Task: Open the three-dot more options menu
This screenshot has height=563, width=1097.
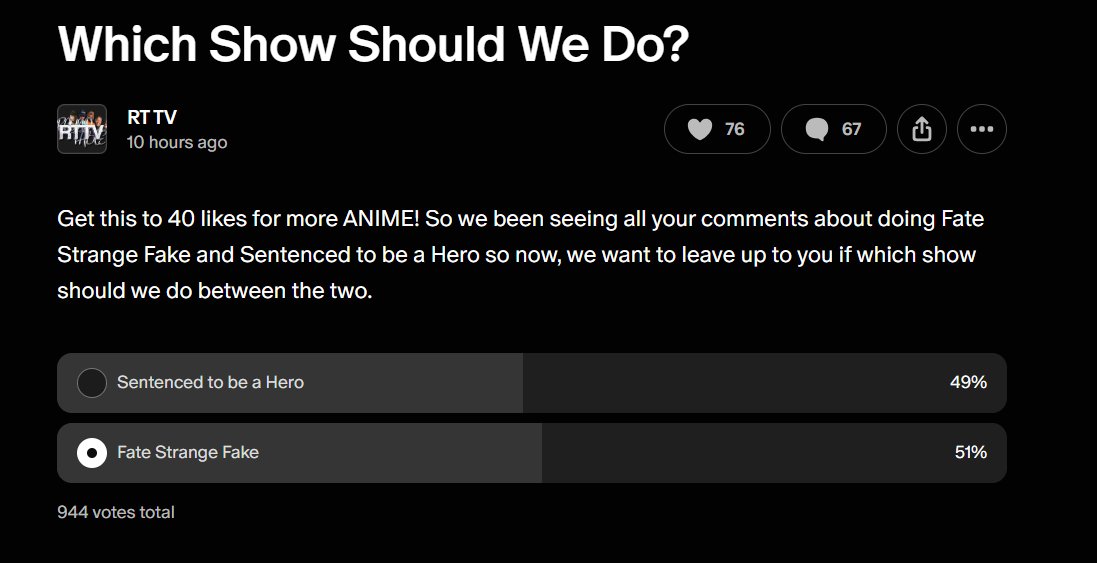Action: 981,129
